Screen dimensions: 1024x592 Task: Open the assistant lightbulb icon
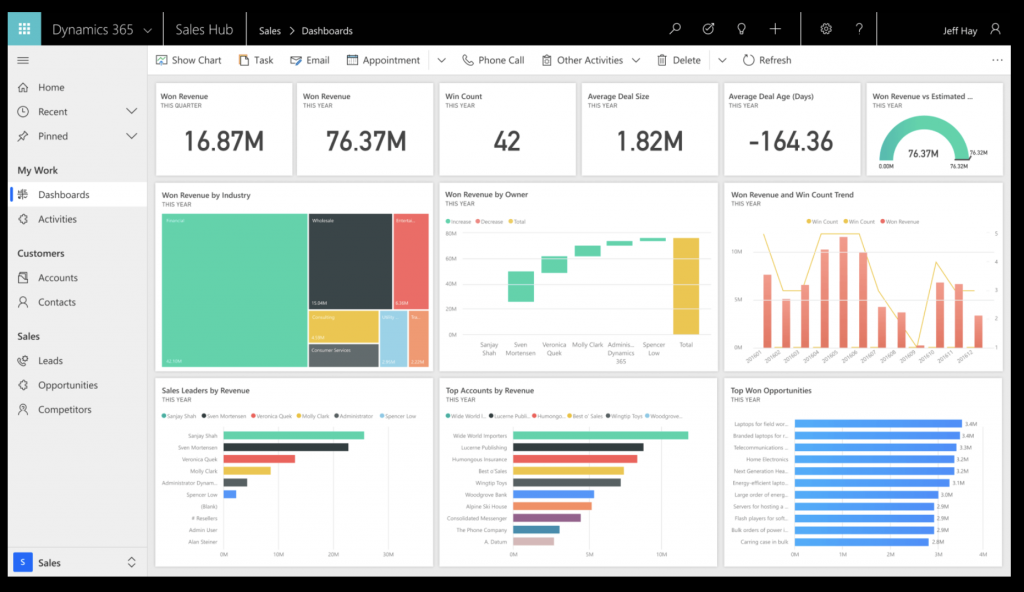(741, 29)
